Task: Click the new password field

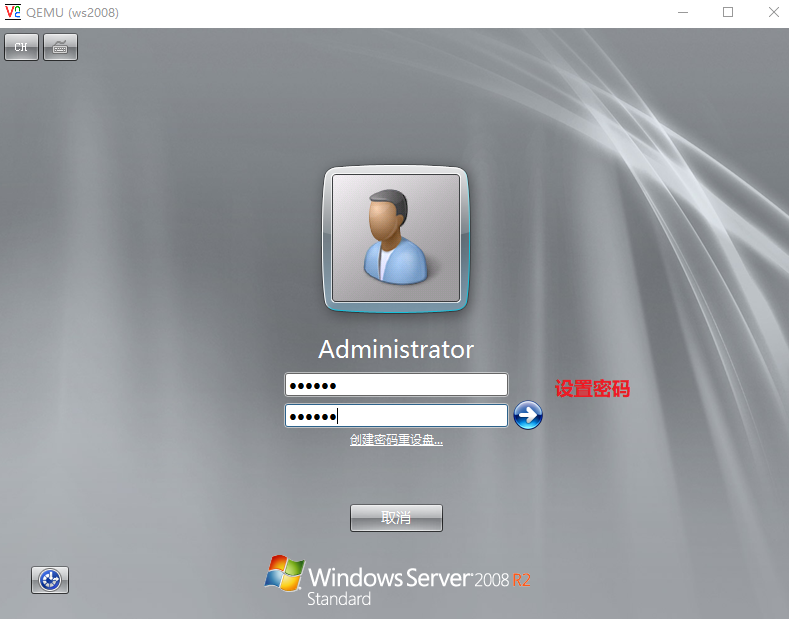Action: tap(396, 385)
